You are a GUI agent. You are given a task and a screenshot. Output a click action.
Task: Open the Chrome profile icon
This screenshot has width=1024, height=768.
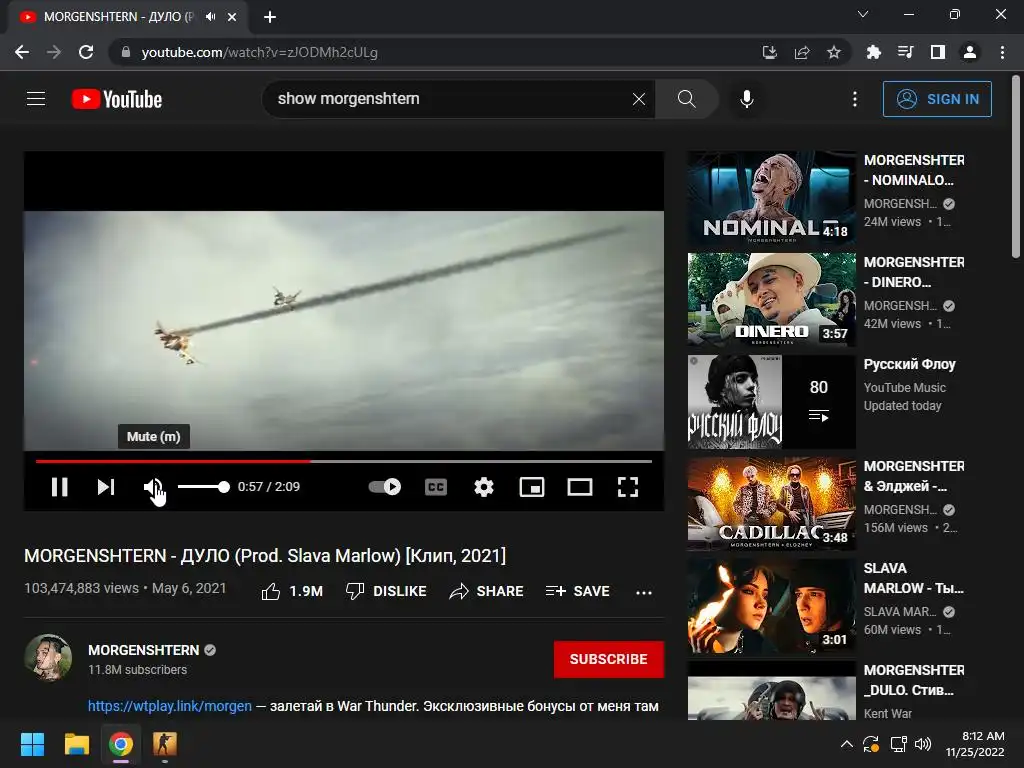970,52
